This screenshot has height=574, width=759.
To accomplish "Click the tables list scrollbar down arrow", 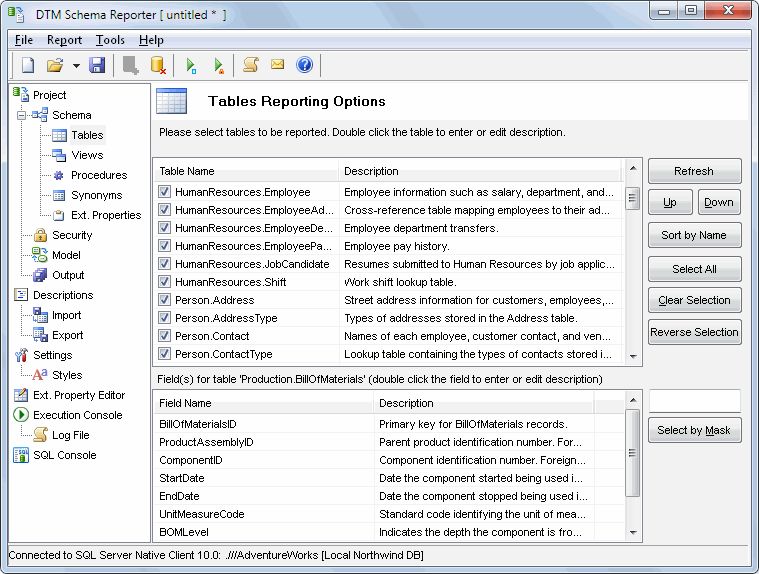I will point(632,355).
